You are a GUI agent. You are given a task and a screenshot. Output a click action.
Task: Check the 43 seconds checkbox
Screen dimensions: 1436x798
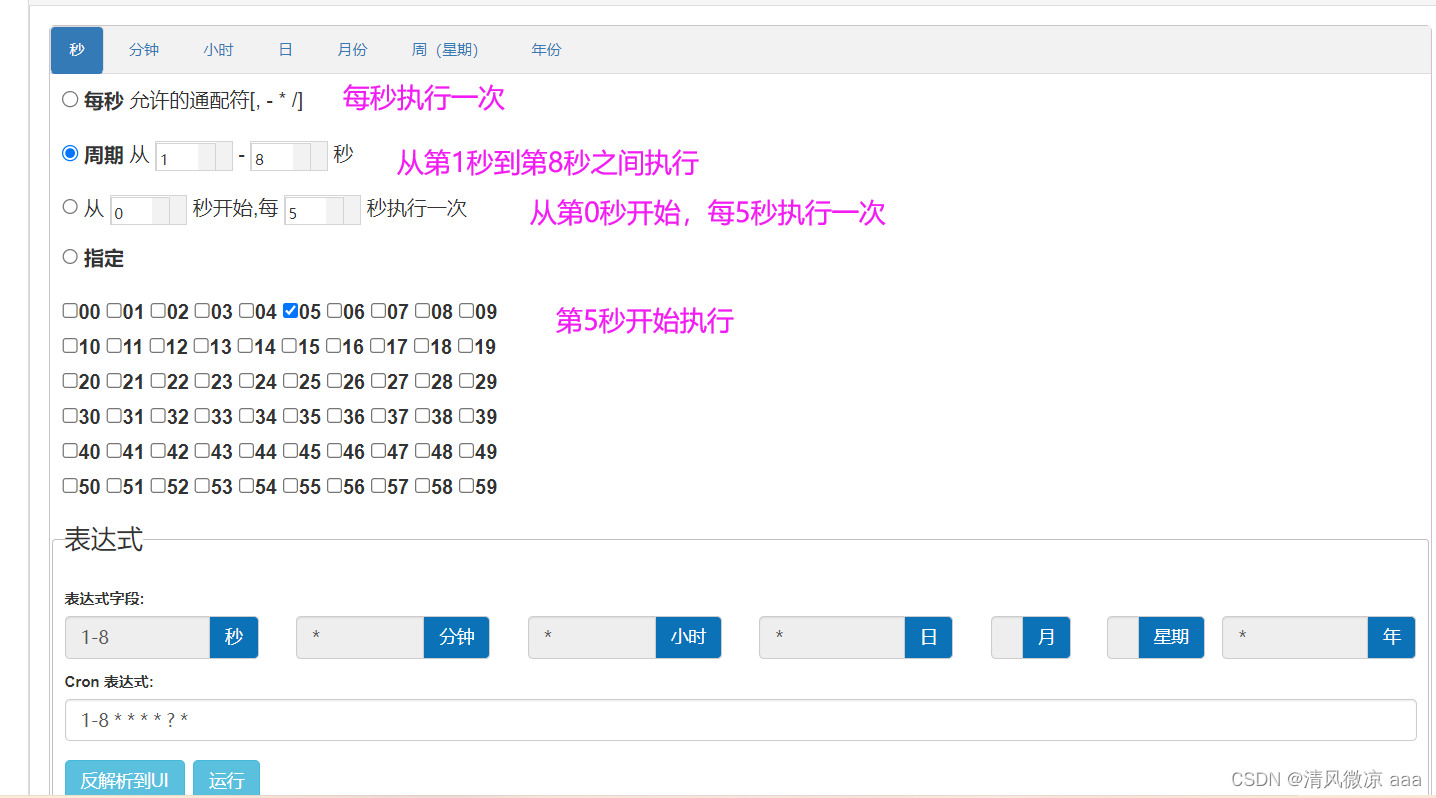[x=202, y=451]
